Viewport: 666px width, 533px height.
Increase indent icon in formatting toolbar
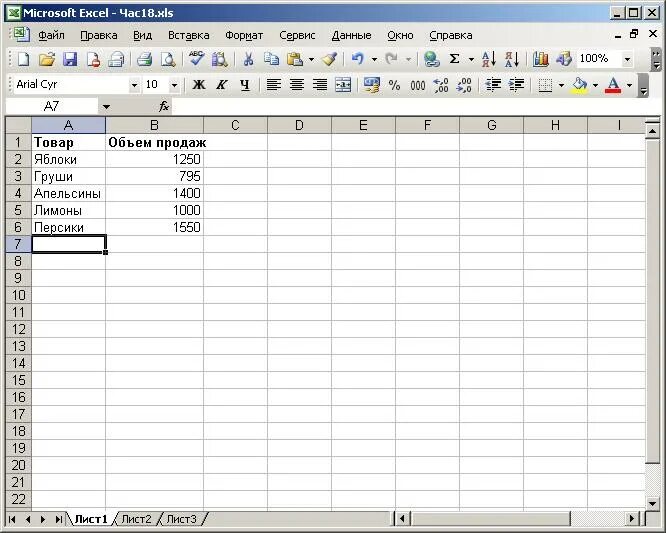[516, 85]
